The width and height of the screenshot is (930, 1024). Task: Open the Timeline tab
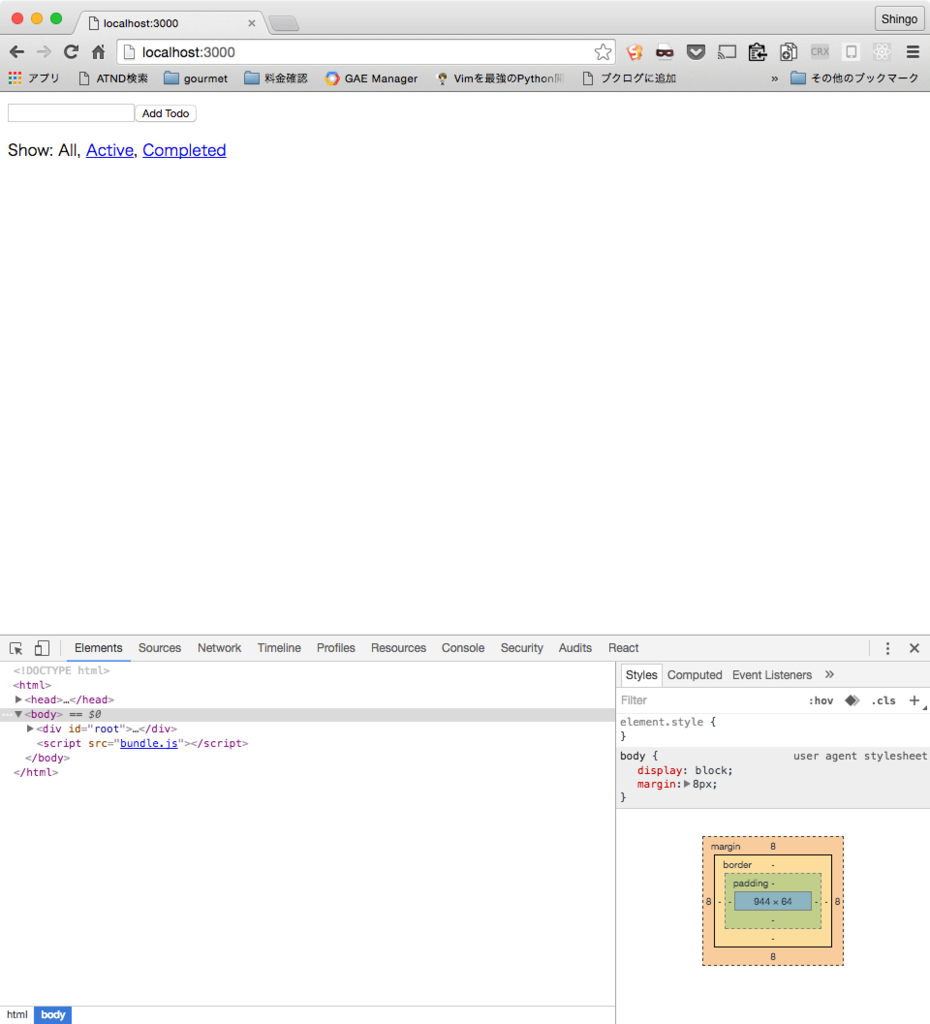click(279, 648)
